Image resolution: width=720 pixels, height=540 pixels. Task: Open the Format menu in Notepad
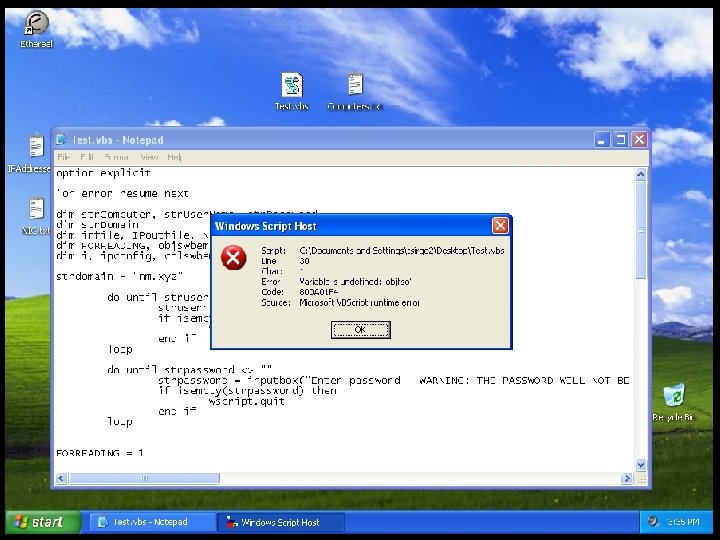[x=116, y=158]
